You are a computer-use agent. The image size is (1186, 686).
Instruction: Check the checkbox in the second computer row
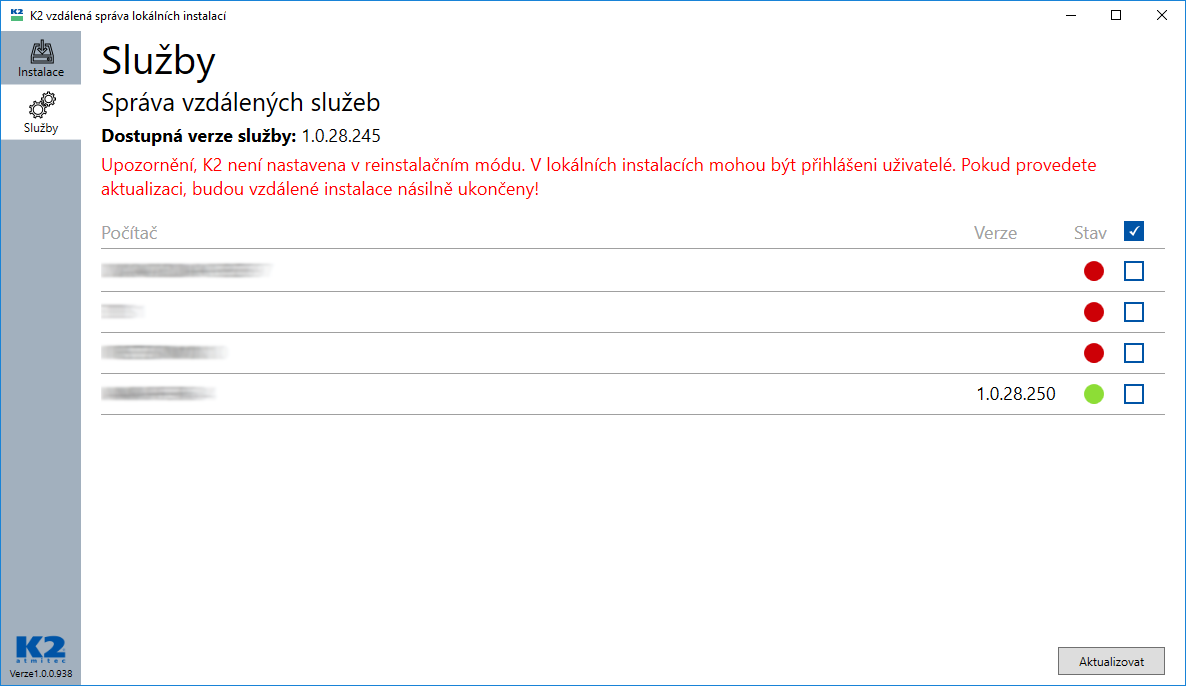pos(1133,312)
